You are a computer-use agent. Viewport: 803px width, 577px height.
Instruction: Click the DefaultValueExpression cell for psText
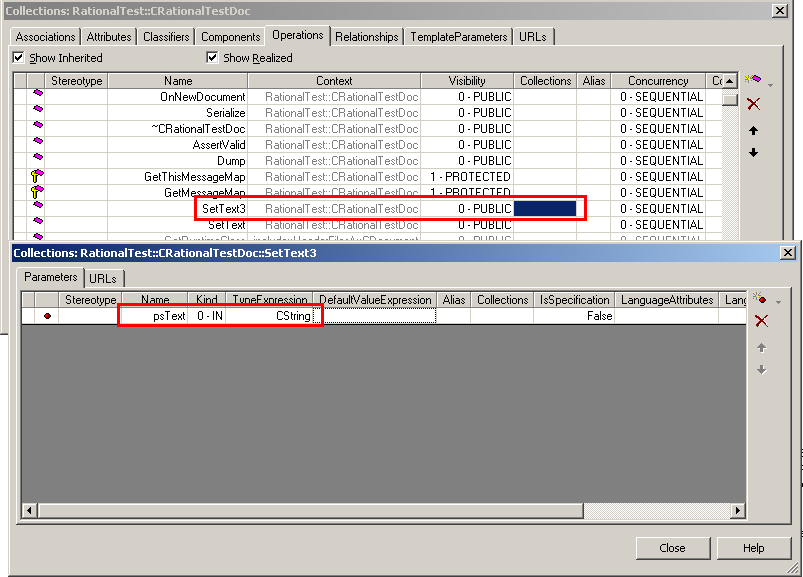click(x=375, y=316)
